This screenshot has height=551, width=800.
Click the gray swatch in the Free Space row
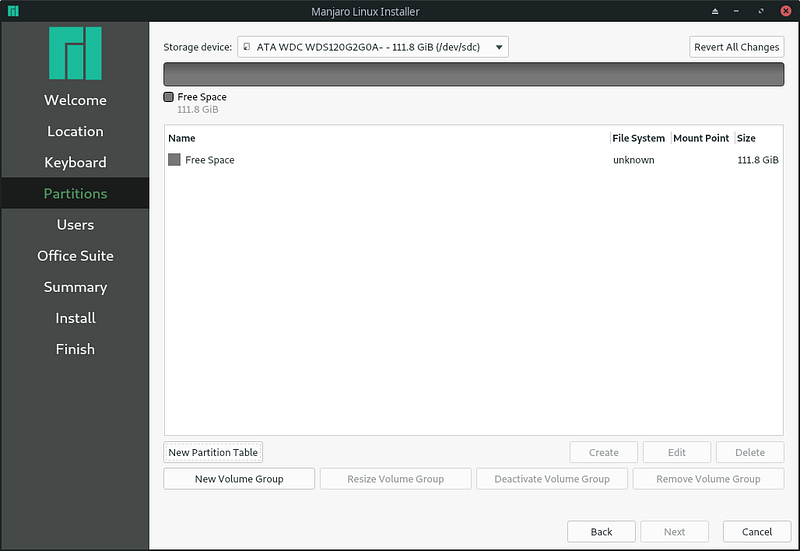pos(174,160)
